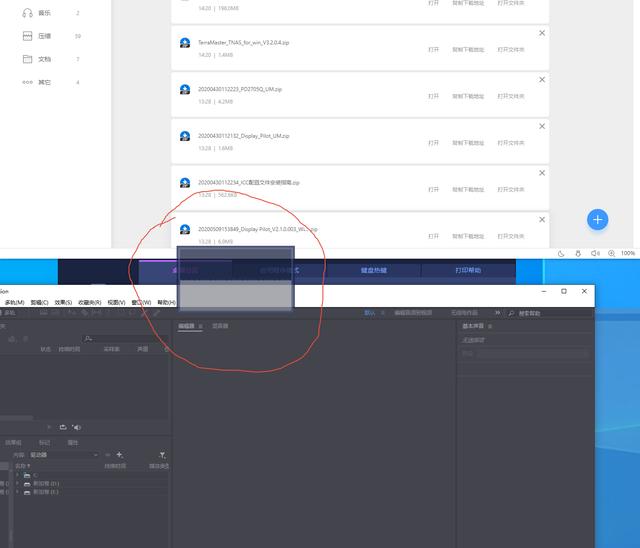Click 打开 for TerraMaster_TNAS_for_win zip
640x548 pixels.
[x=433, y=50]
